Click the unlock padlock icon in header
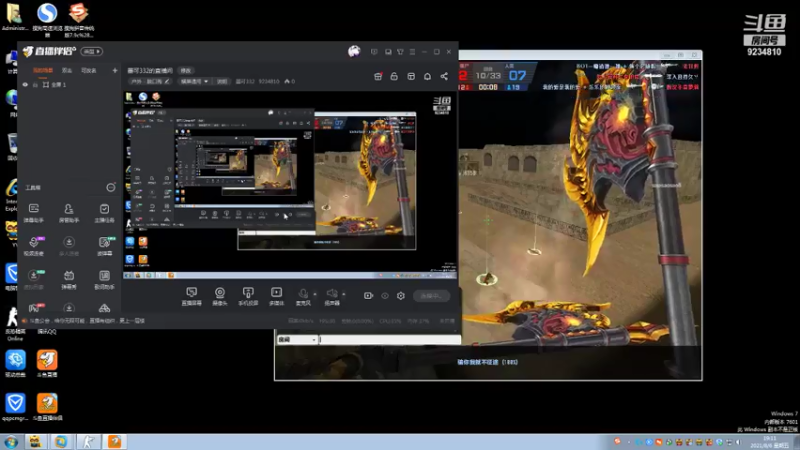Screen dimensions: 800x450 (394, 77)
